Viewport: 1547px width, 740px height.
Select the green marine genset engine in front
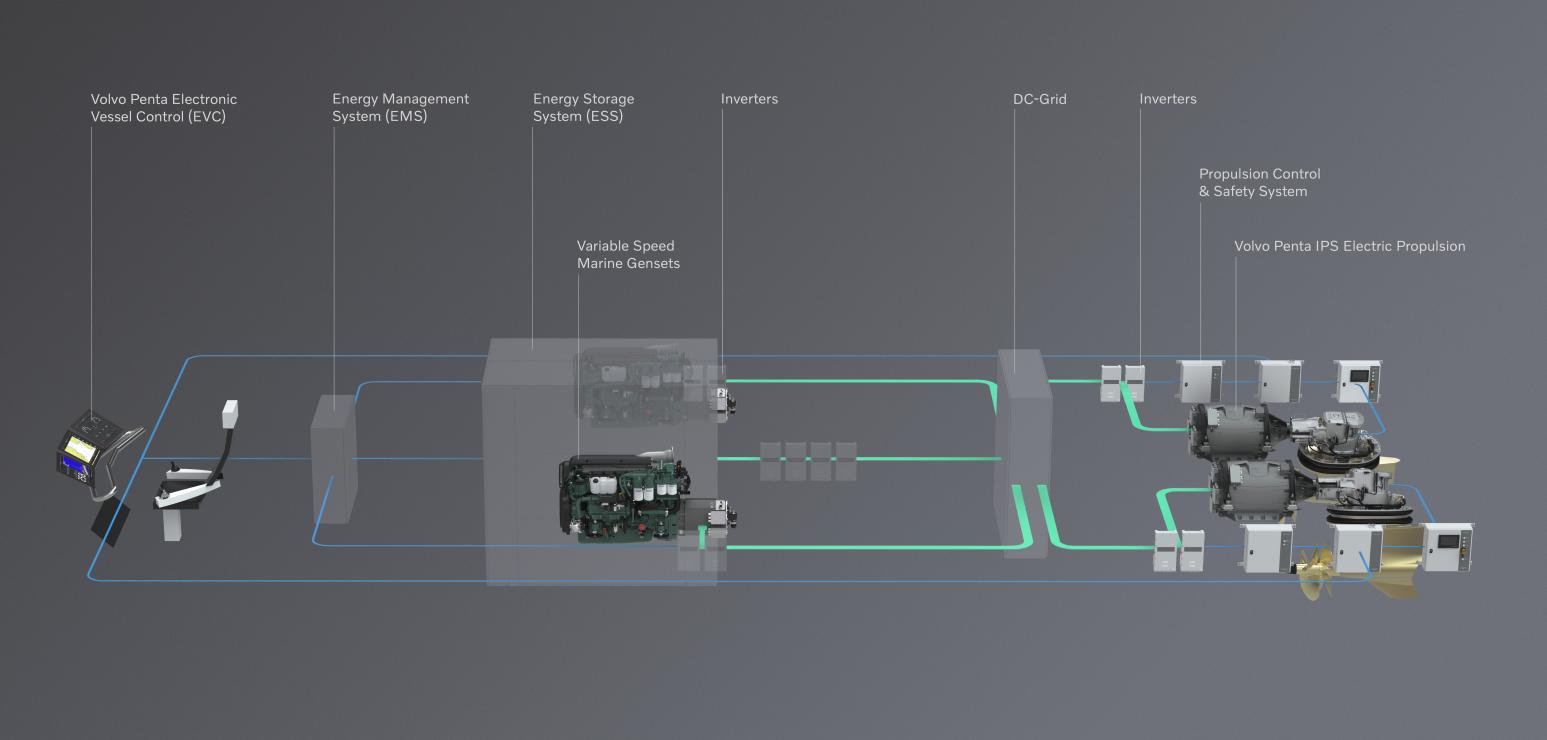coord(625,497)
